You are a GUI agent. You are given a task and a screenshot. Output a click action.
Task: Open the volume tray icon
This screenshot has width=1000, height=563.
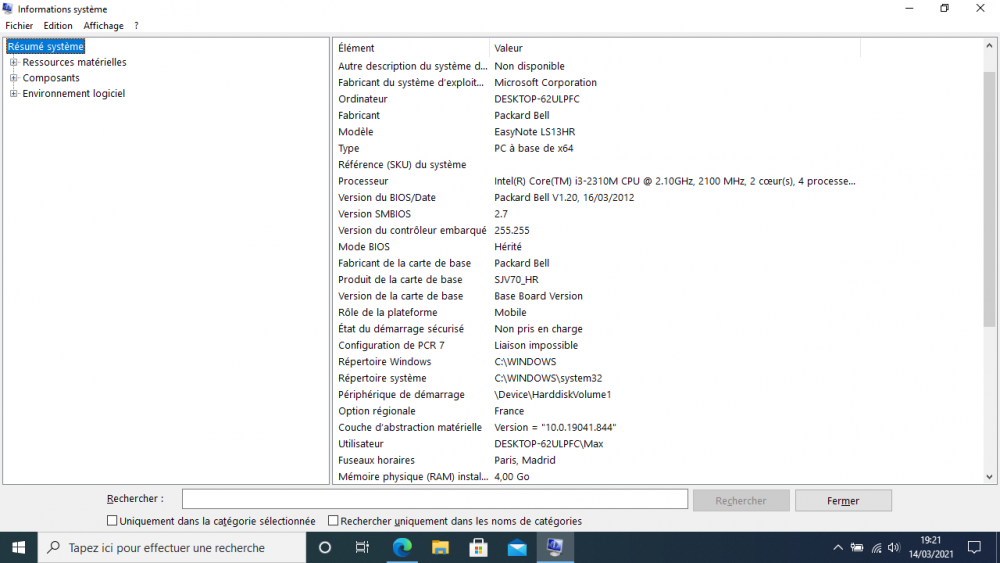click(x=894, y=547)
